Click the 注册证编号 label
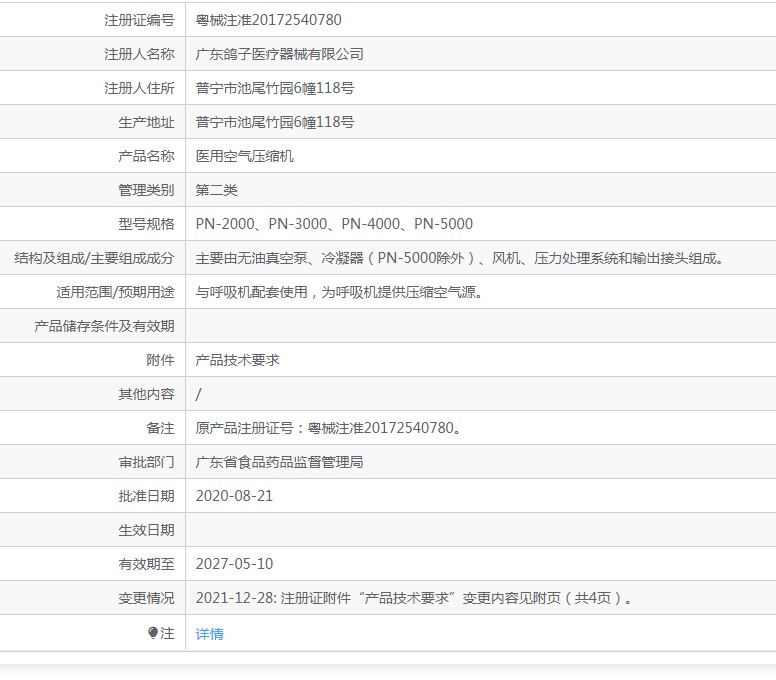 pos(139,20)
